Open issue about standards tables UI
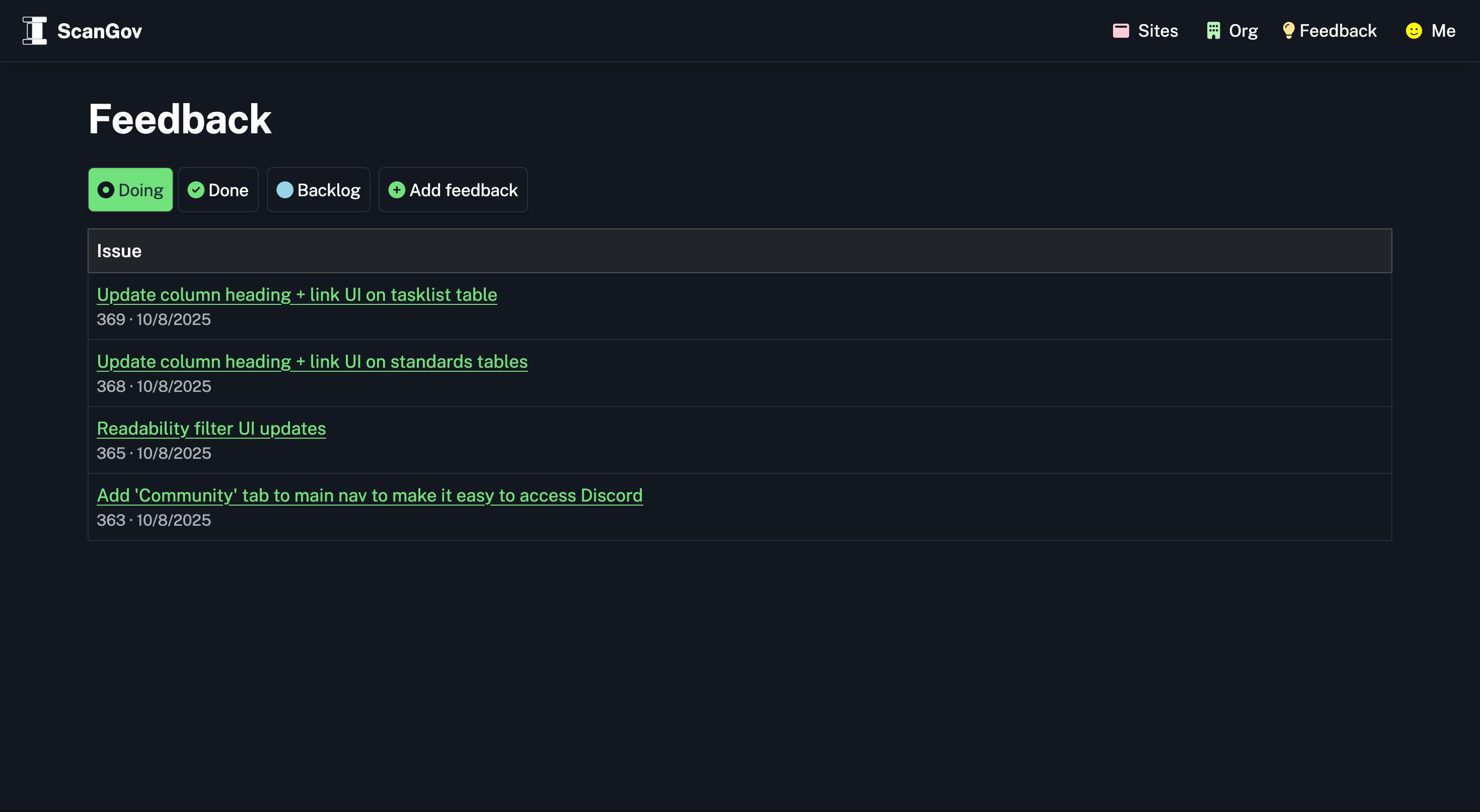 coord(312,362)
